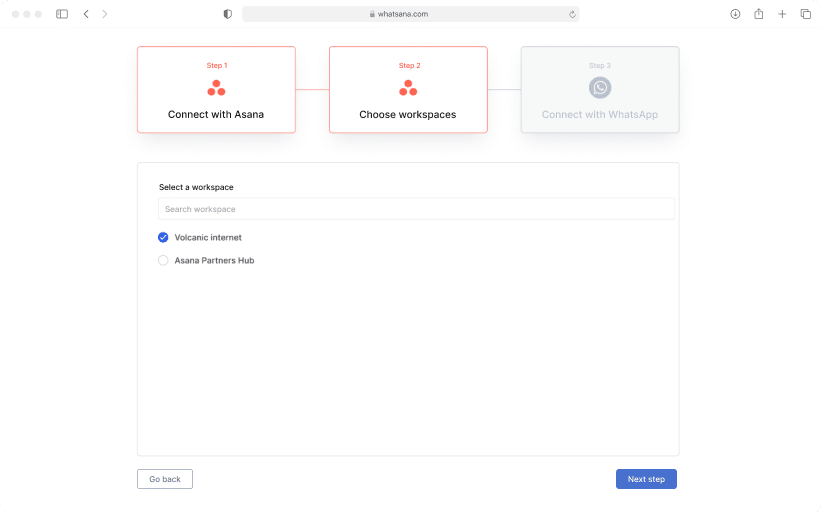The height and width of the screenshot is (516, 824).
Task: Go back using the browser back arrow
Action: click(x=86, y=14)
